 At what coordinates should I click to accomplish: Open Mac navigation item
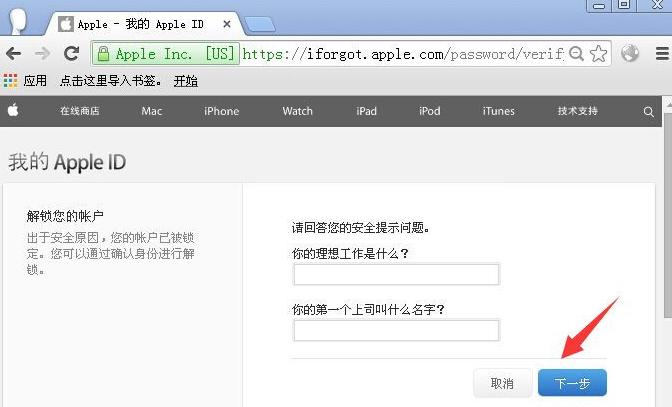pos(152,111)
